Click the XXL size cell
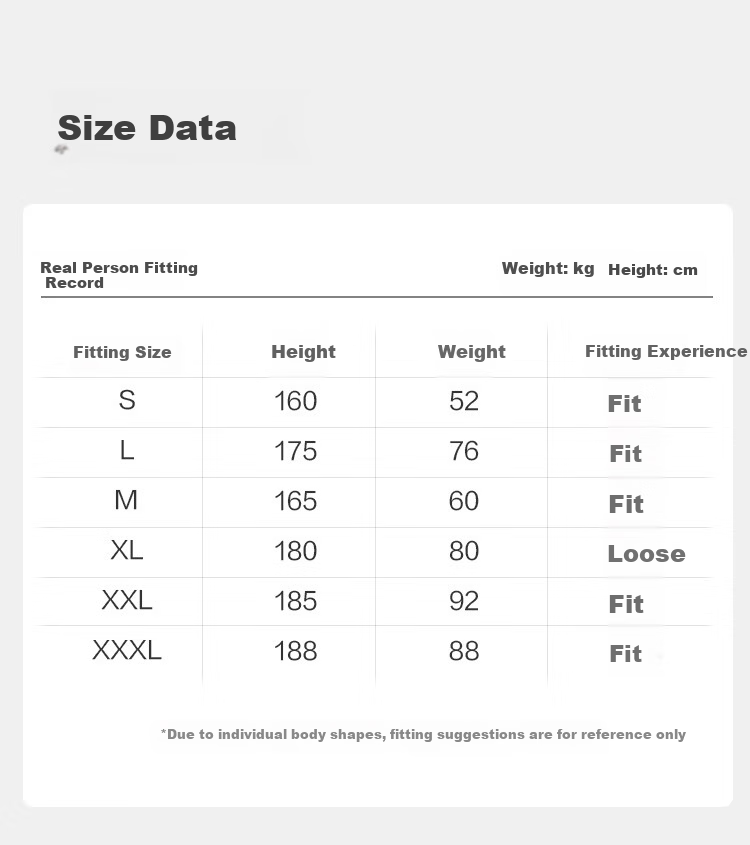Image resolution: width=750 pixels, height=845 pixels. (x=127, y=600)
